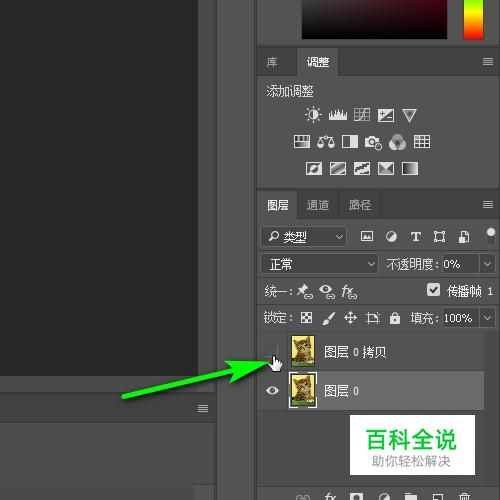Open the 正常 blend mode dropdown
This screenshot has height=500, width=500.
[x=319, y=264]
